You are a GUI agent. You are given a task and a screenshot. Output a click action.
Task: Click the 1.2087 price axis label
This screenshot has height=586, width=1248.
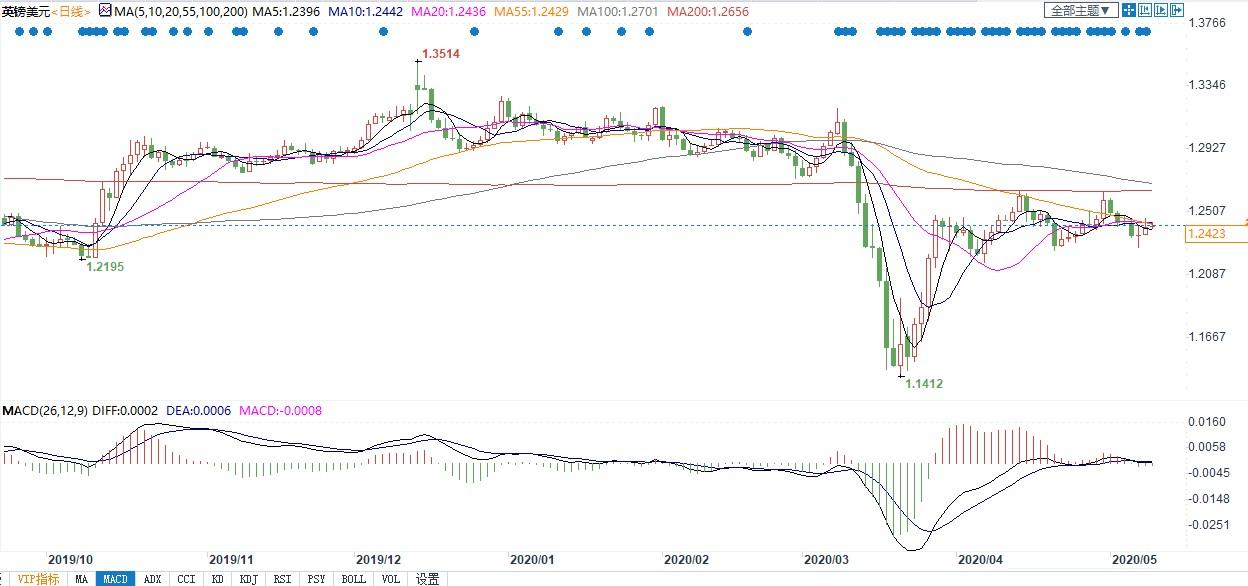(1206, 274)
